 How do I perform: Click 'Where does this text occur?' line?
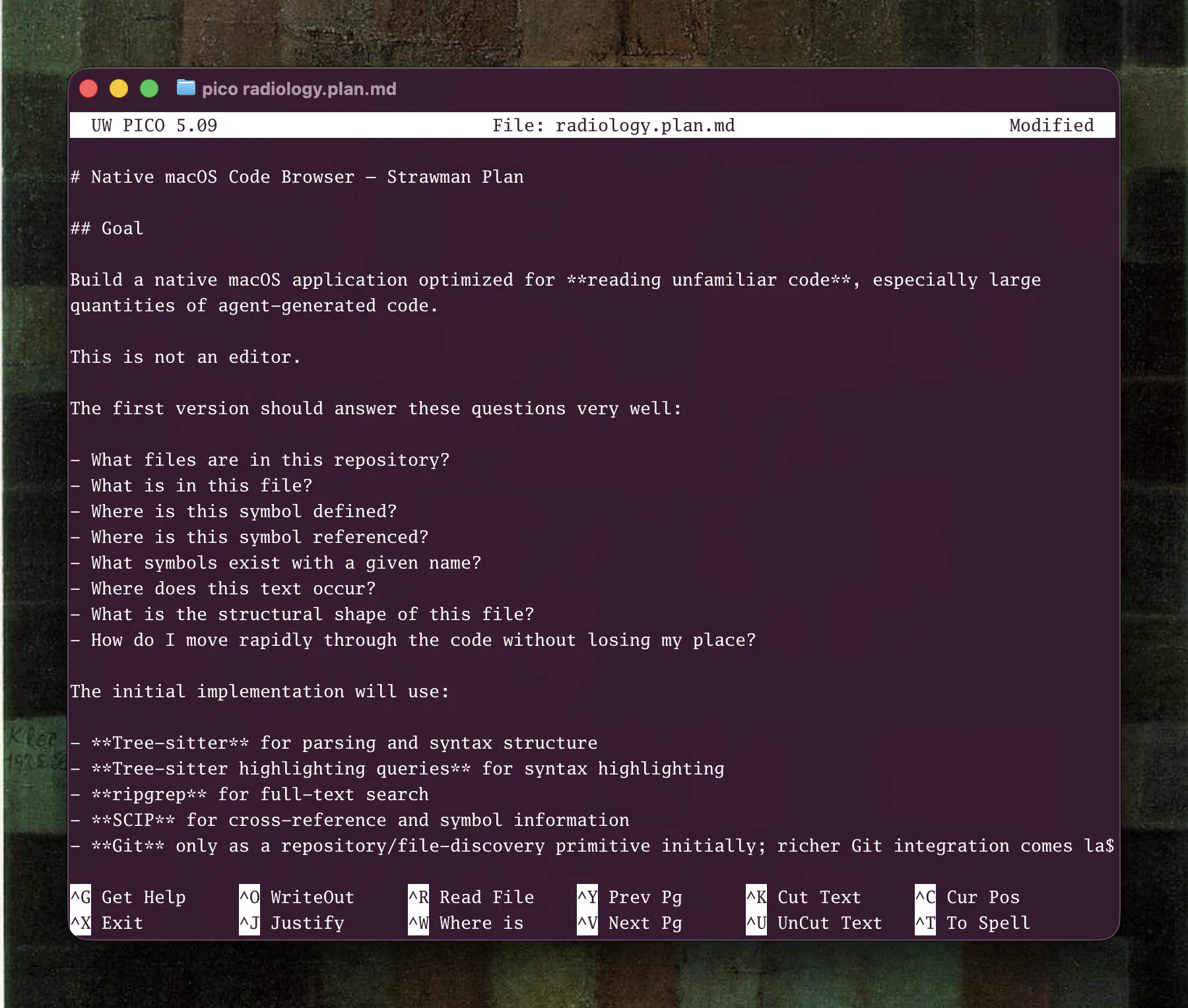[223, 588]
